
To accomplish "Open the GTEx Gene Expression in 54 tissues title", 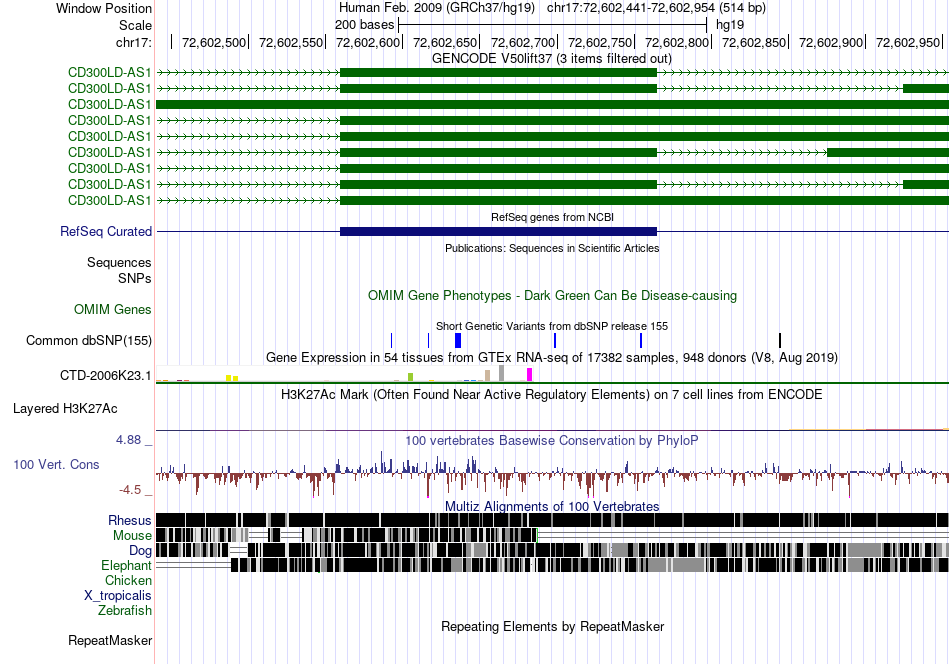I will coord(552,357).
